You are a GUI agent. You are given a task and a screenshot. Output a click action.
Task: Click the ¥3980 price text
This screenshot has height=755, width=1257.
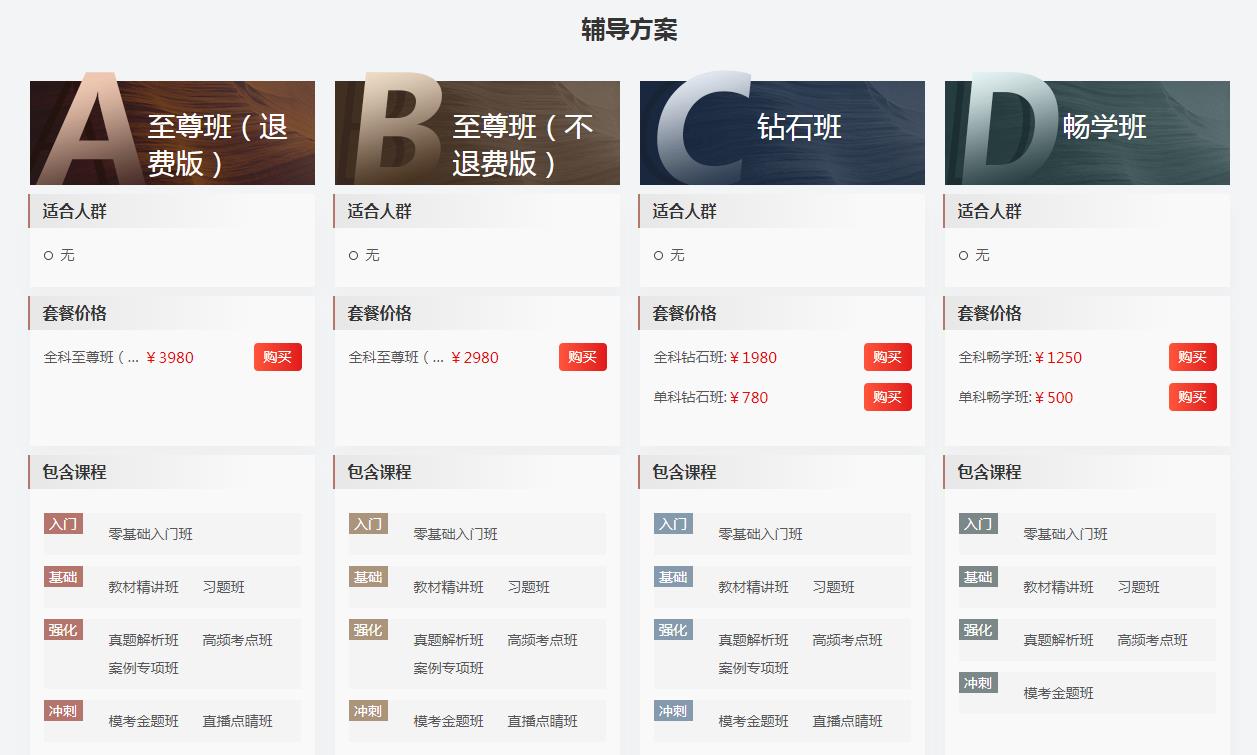[170, 357]
